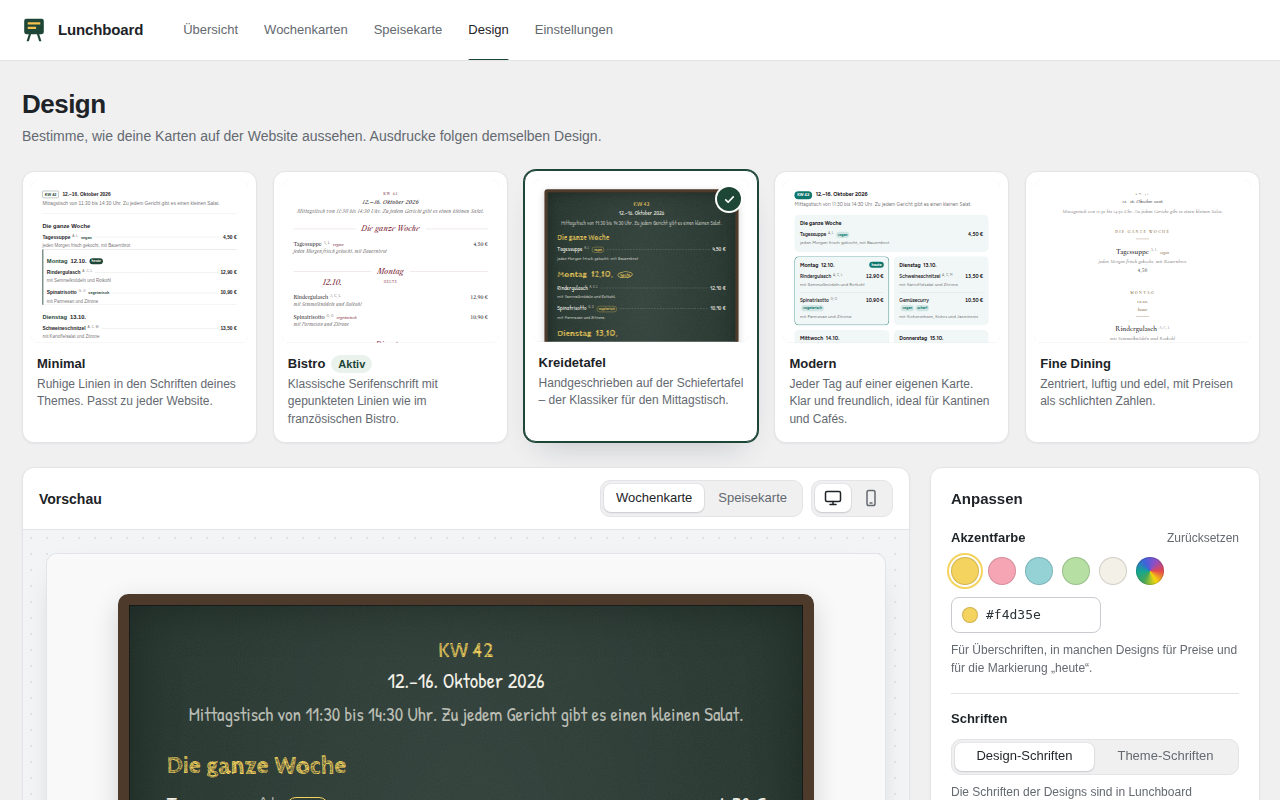Click the Anpassen panel heading

987,499
